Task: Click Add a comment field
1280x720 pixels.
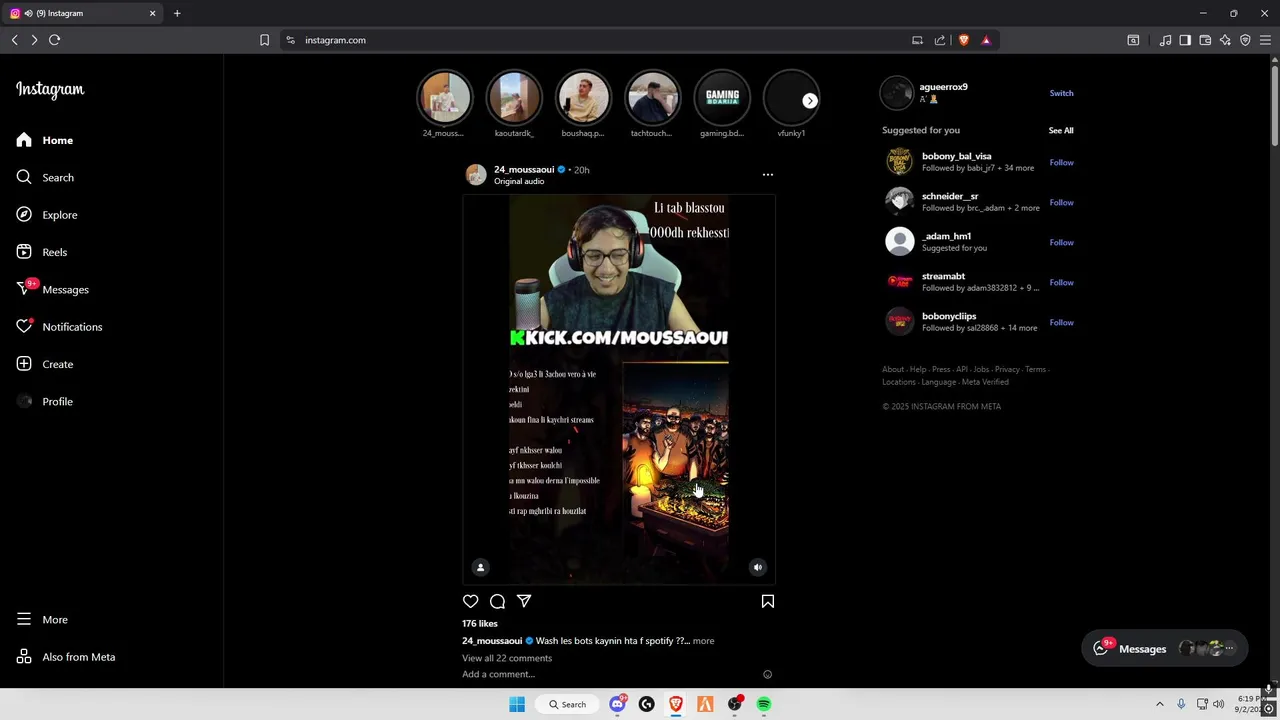Action: click(x=608, y=674)
